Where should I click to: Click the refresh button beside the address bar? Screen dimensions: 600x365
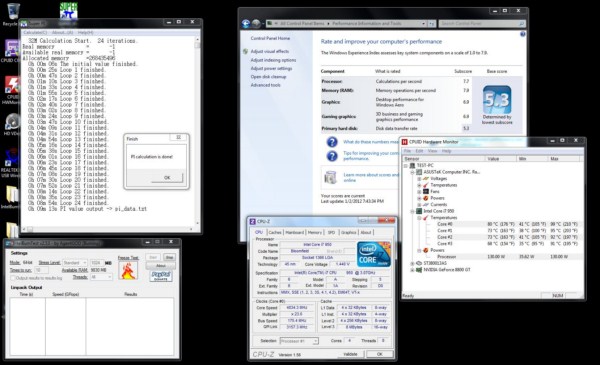(432, 24)
